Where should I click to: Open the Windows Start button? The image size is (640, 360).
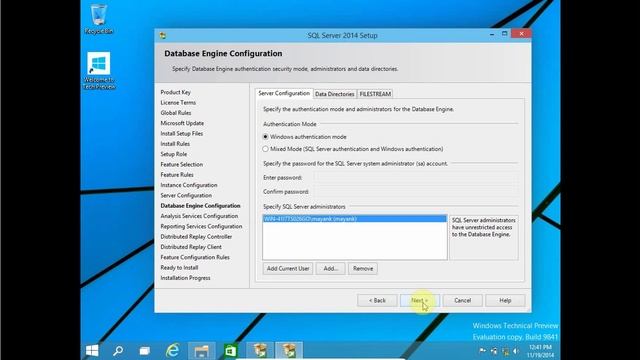(x=92, y=351)
